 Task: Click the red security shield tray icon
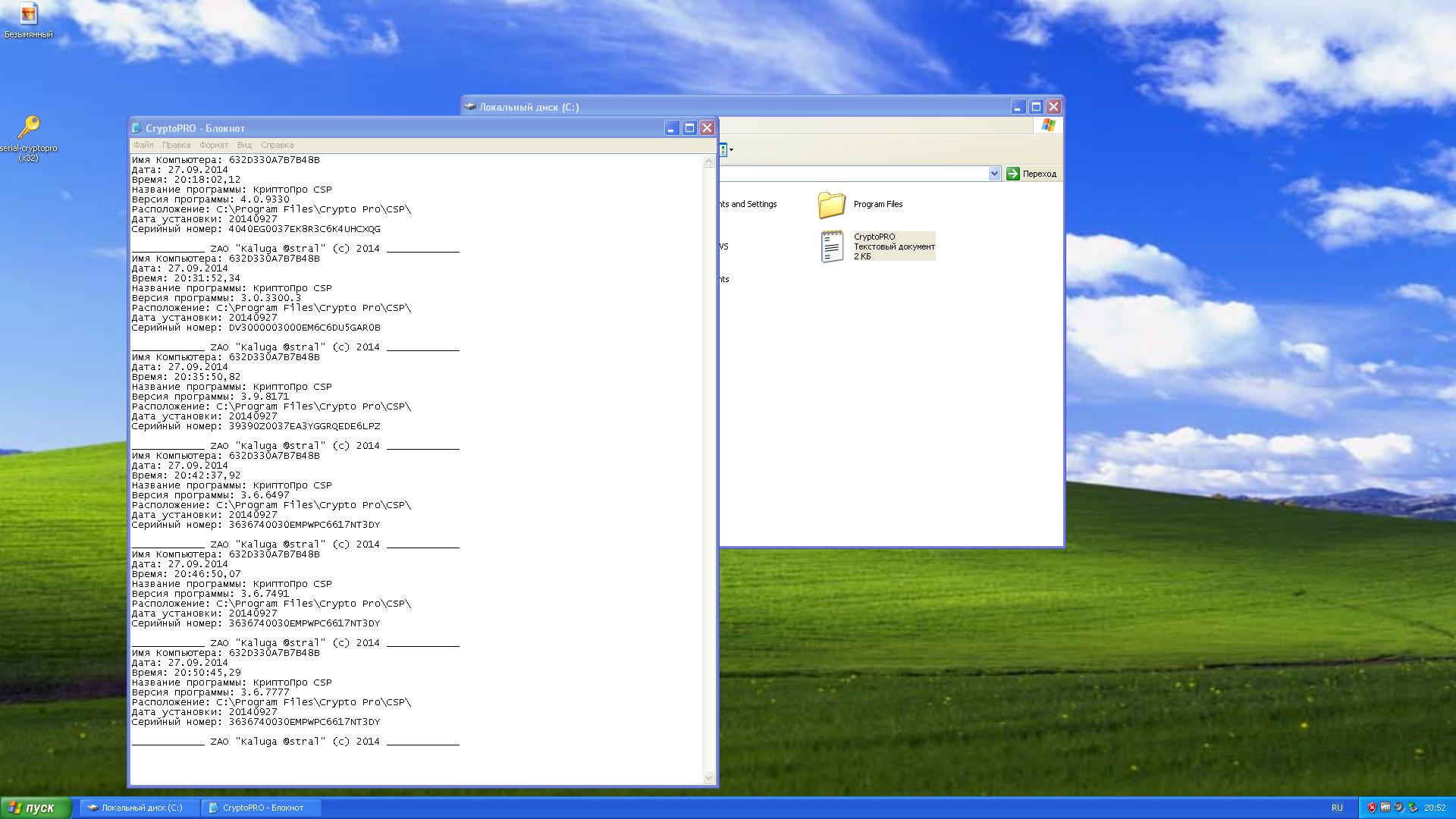pos(1372,808)
